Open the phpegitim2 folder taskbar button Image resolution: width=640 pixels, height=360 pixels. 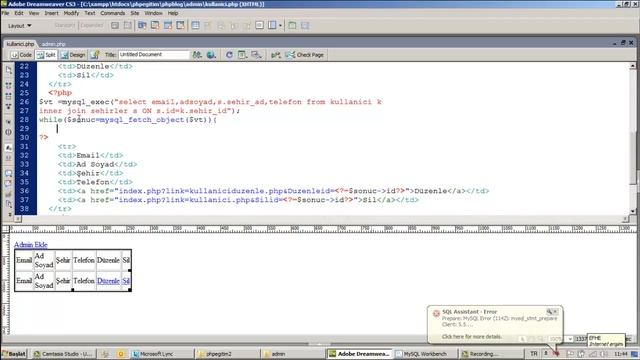pyautogui.click(x=227, y=354)
